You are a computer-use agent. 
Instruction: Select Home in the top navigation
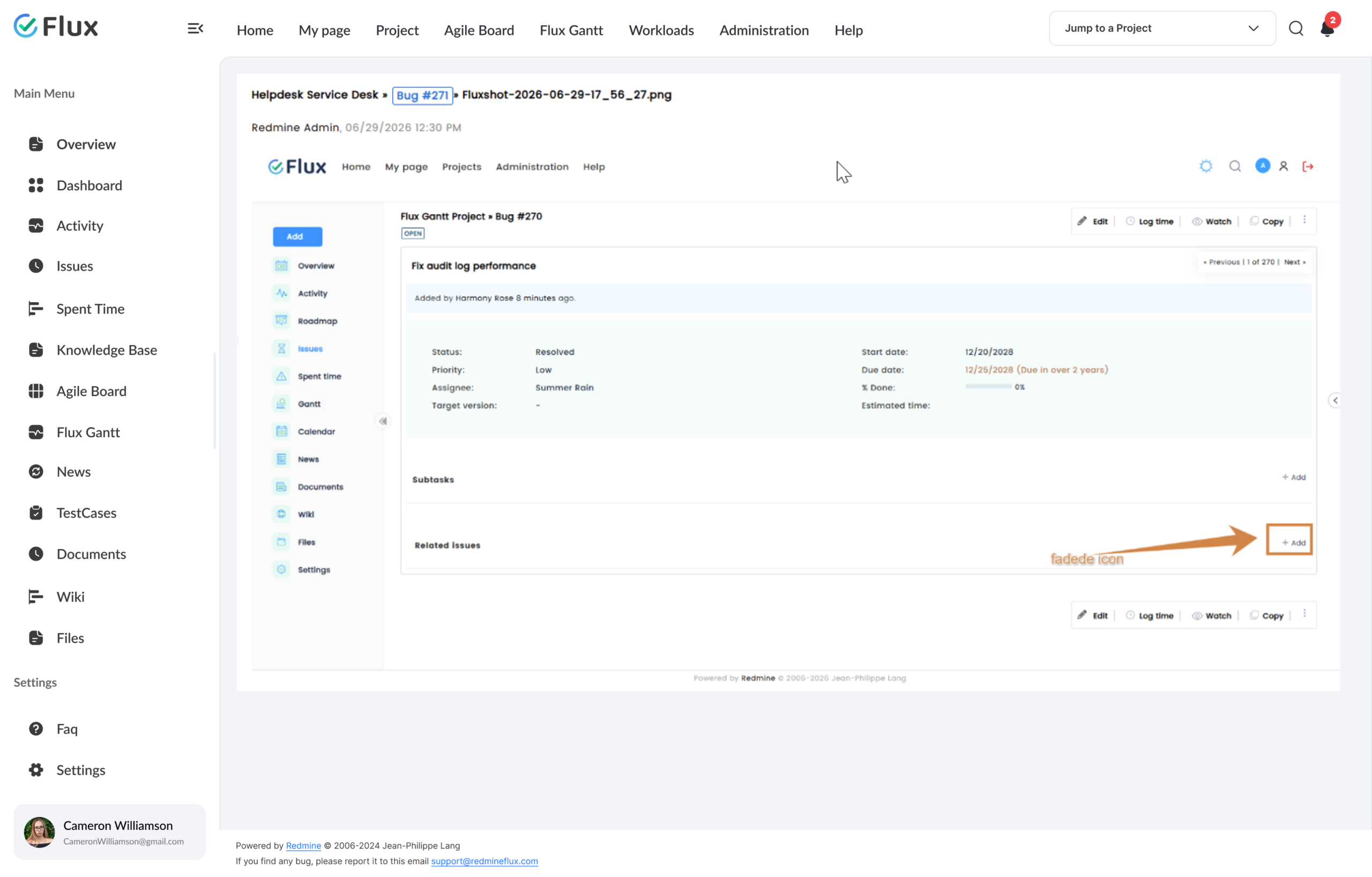255,30
